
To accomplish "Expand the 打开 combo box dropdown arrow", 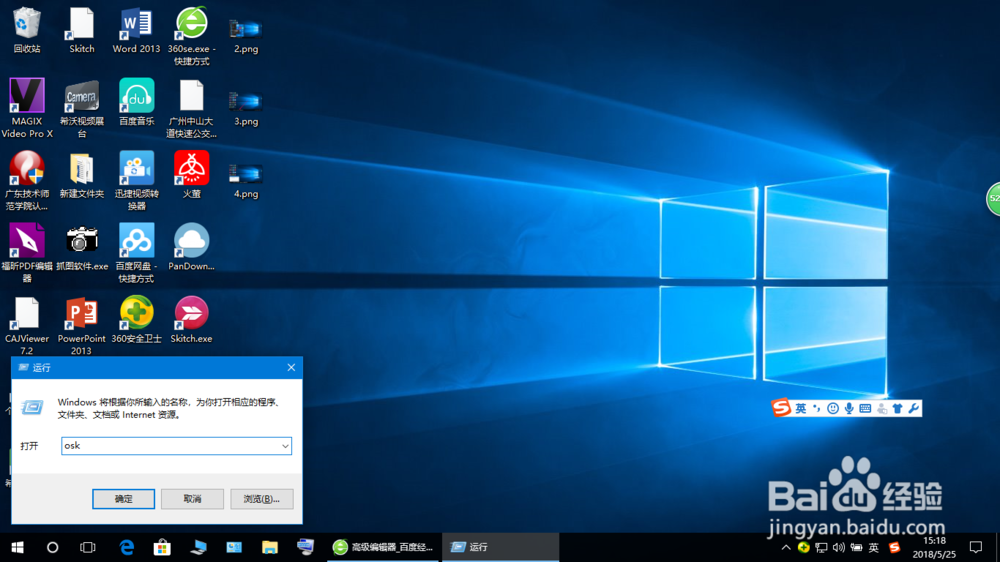I will pyautogui.click(x=285, y=446).
